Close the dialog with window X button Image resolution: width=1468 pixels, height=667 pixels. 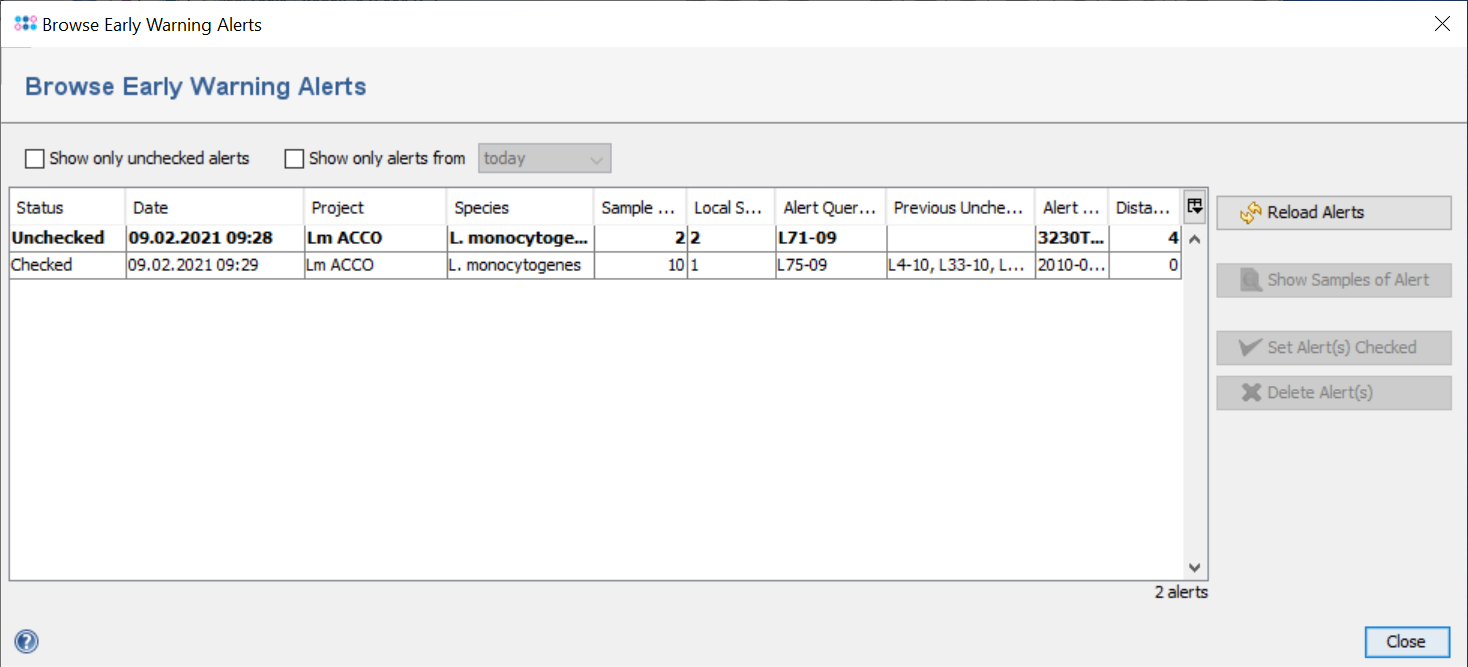click(x=1442, y=24)
